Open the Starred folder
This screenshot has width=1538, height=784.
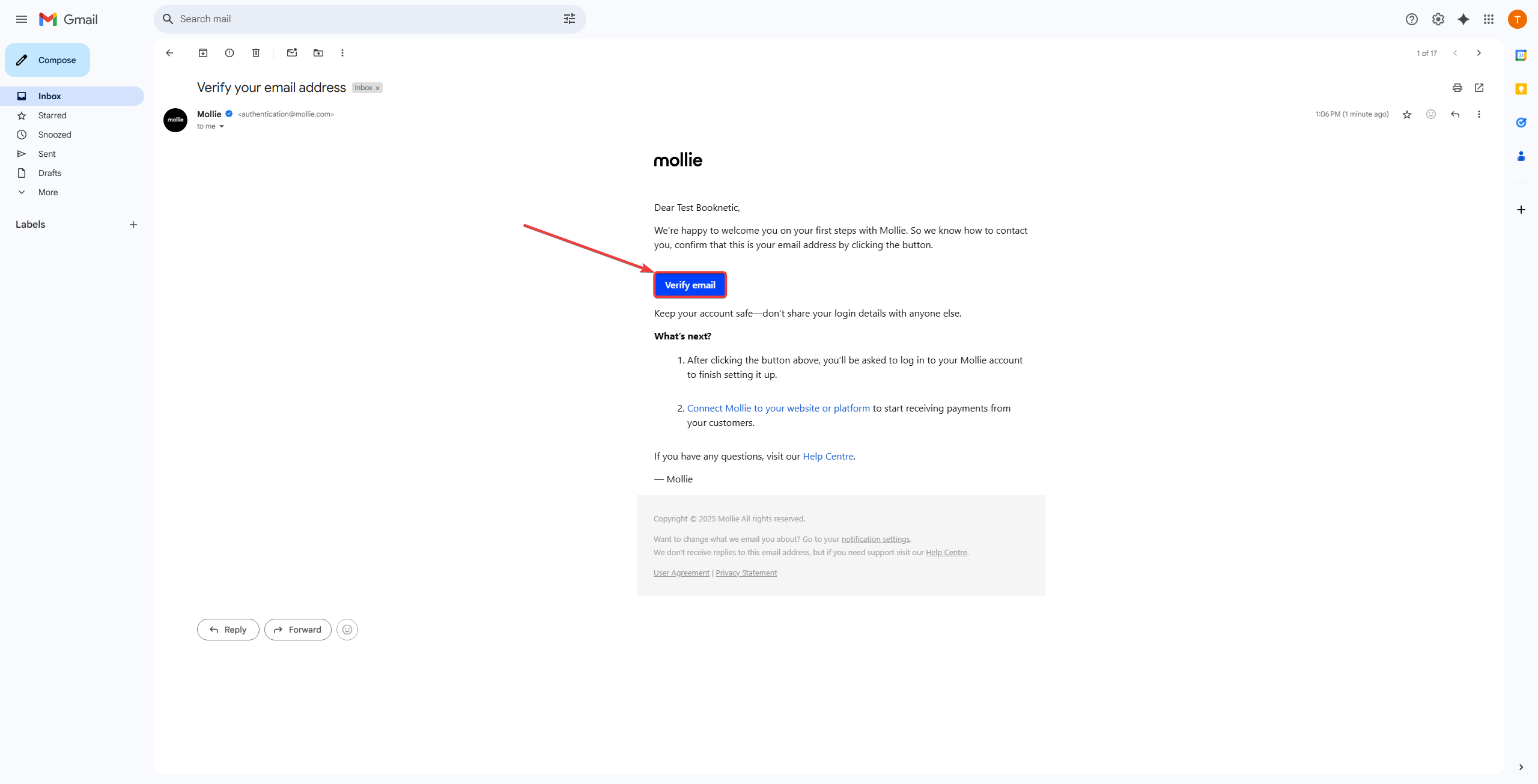[72, 115]
